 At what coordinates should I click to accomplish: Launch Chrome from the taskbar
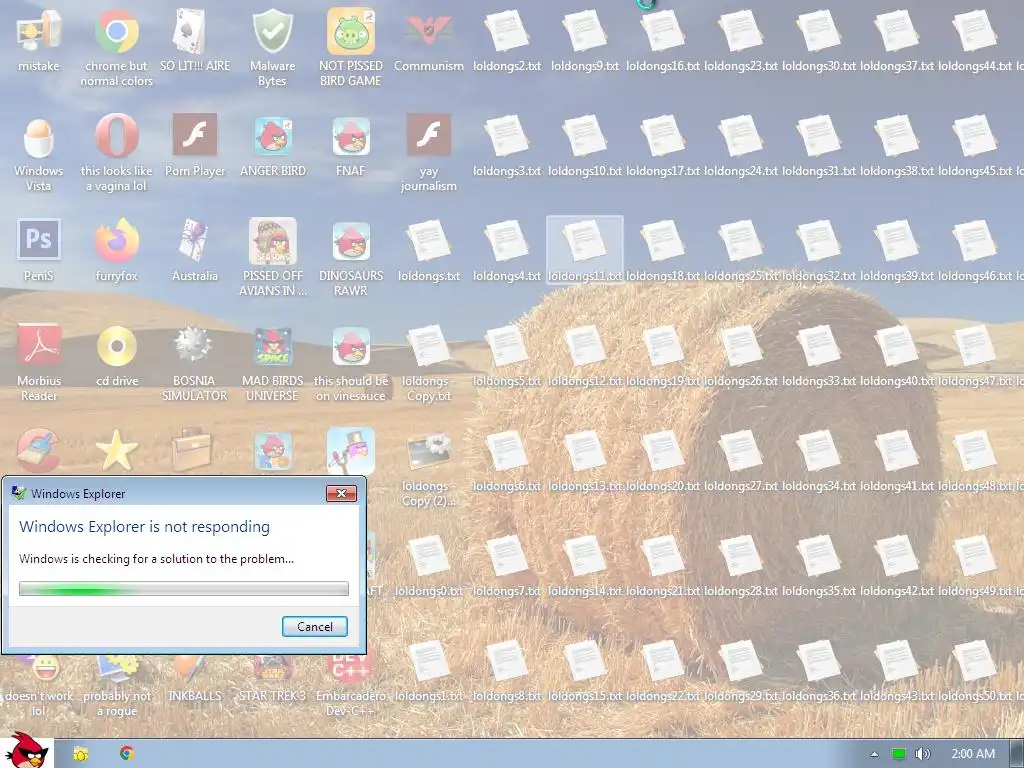(127, 754)
